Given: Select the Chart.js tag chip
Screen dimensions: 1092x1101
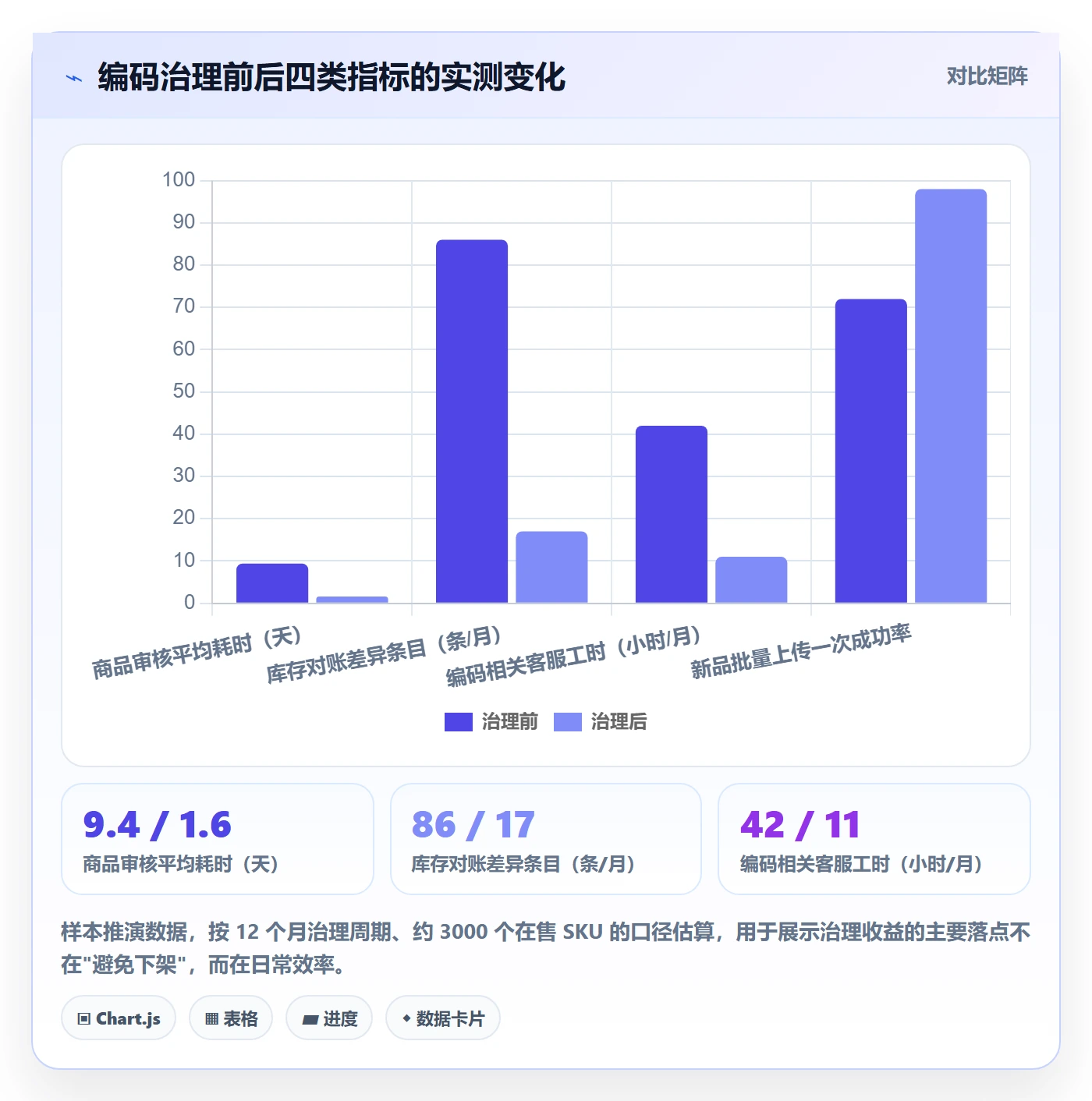Looking at the screenshot, I should [119, 1018].
